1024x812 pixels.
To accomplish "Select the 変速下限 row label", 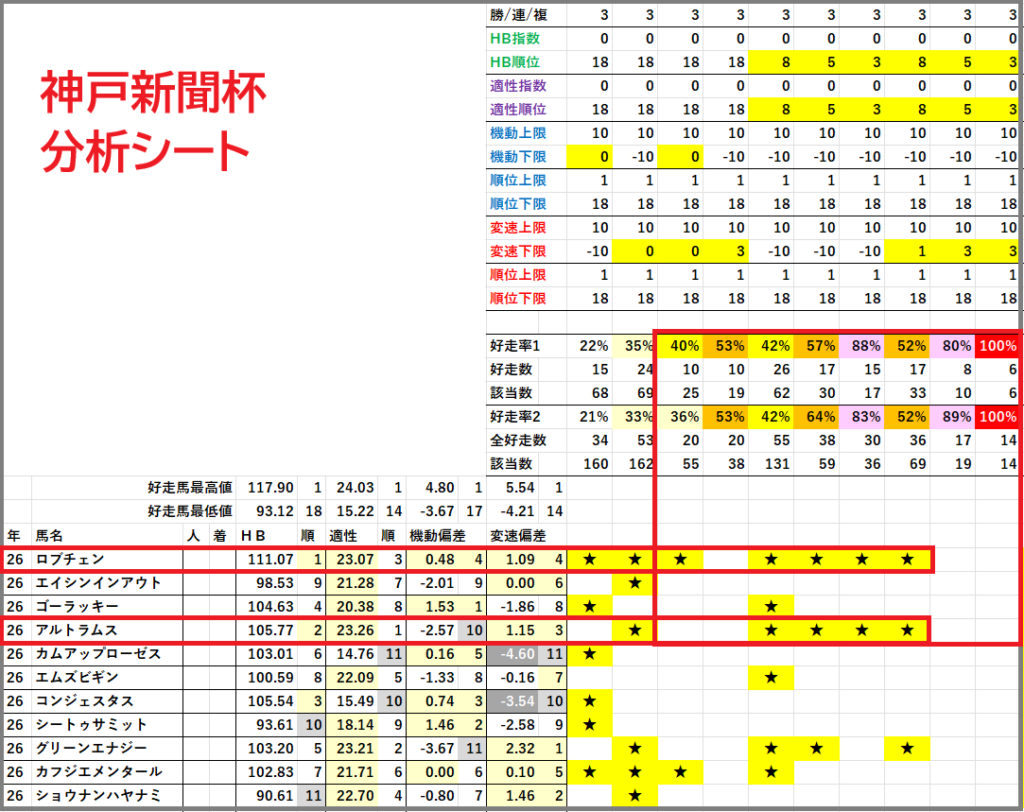I will 518,251.
